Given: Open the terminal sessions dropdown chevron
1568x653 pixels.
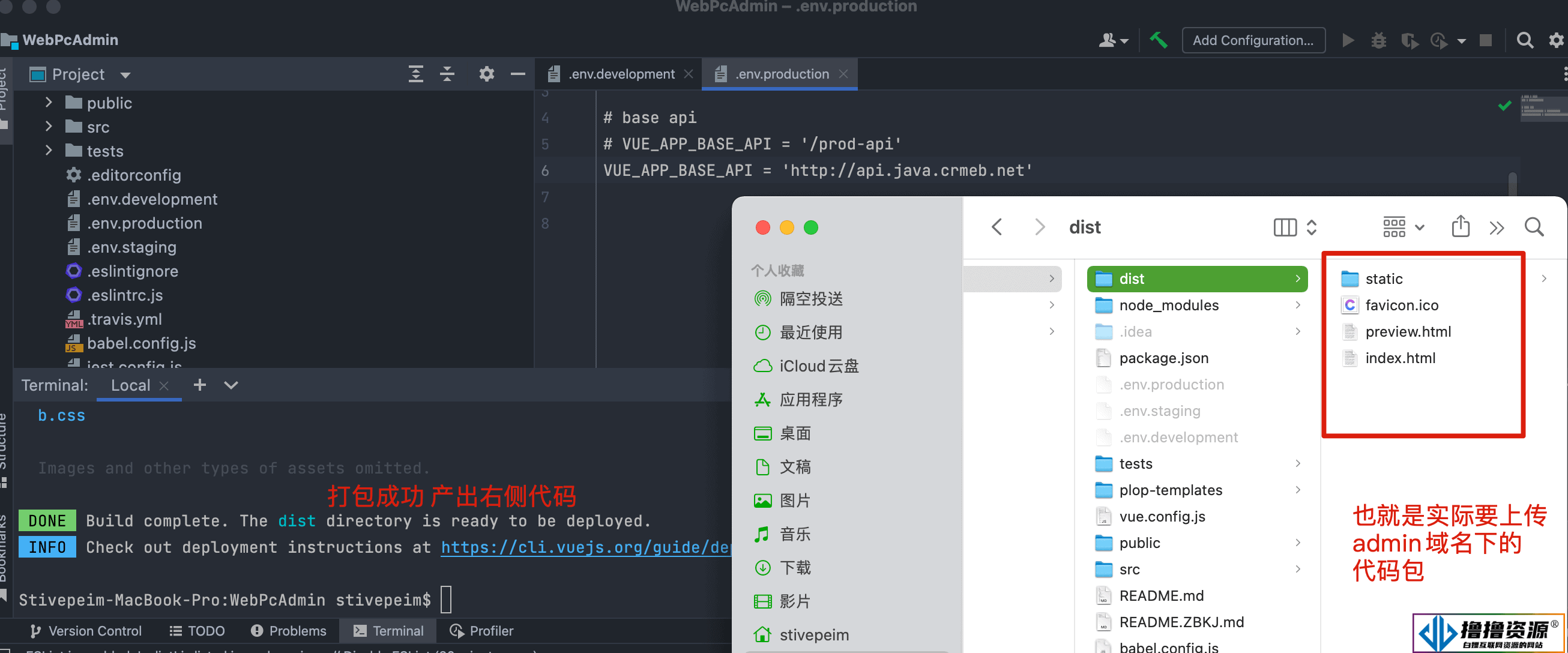Looking at the screenshot, I should (x=231, y=385).
